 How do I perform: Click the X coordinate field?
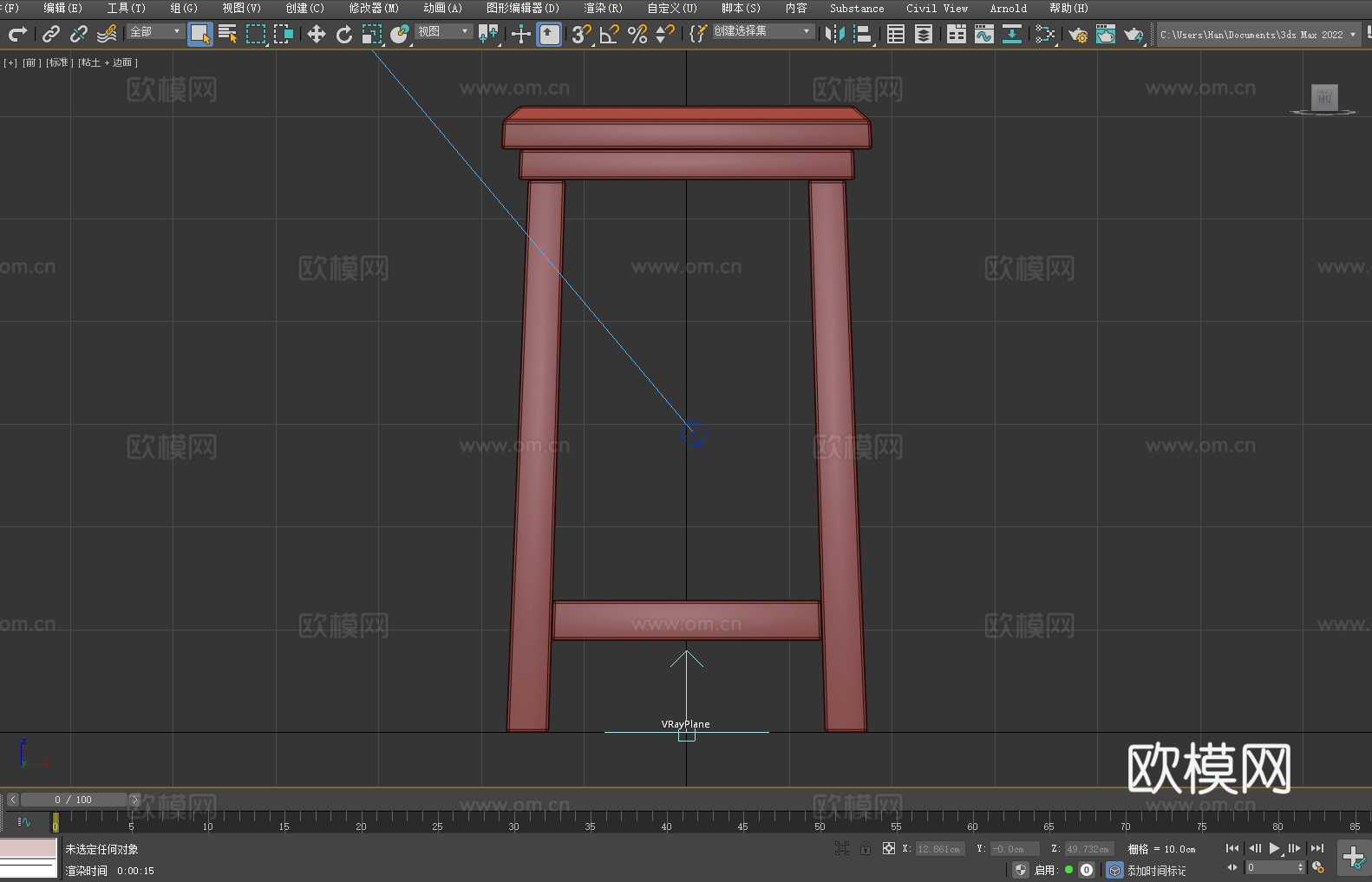tap(940, 849)
